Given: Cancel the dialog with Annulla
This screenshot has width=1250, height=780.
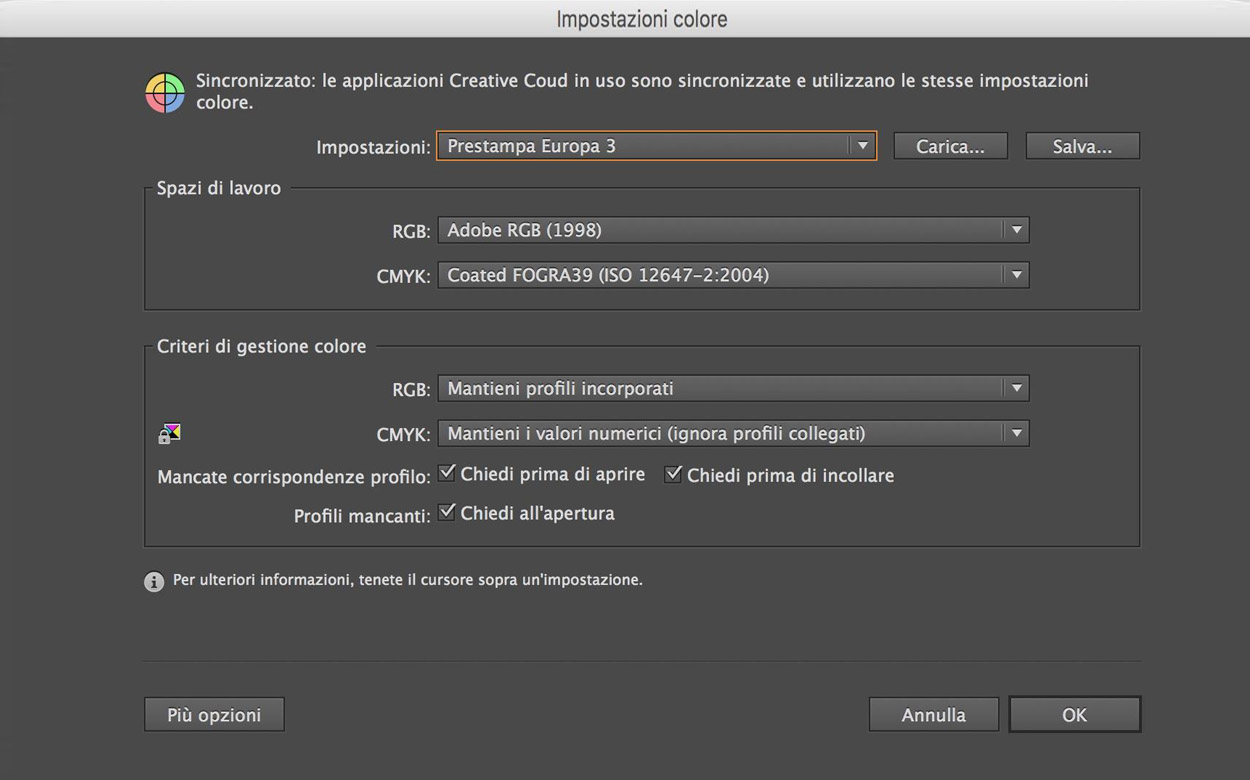Looking at the screenshot, I should click(933, 714).
